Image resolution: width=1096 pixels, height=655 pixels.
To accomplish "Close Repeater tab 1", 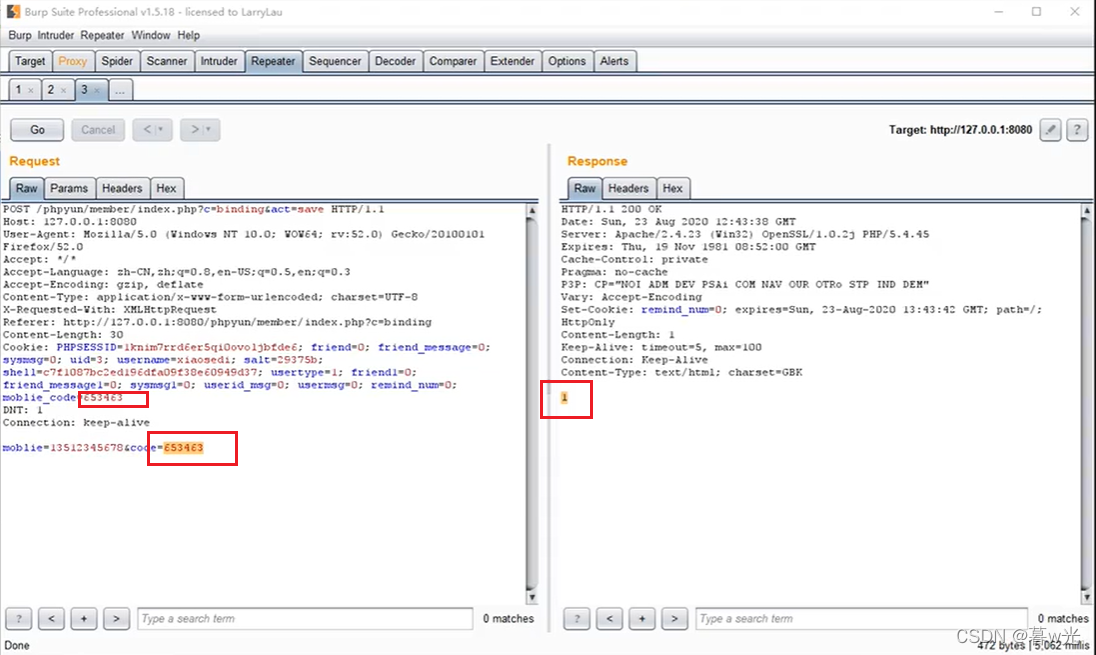I will point(31,90).
